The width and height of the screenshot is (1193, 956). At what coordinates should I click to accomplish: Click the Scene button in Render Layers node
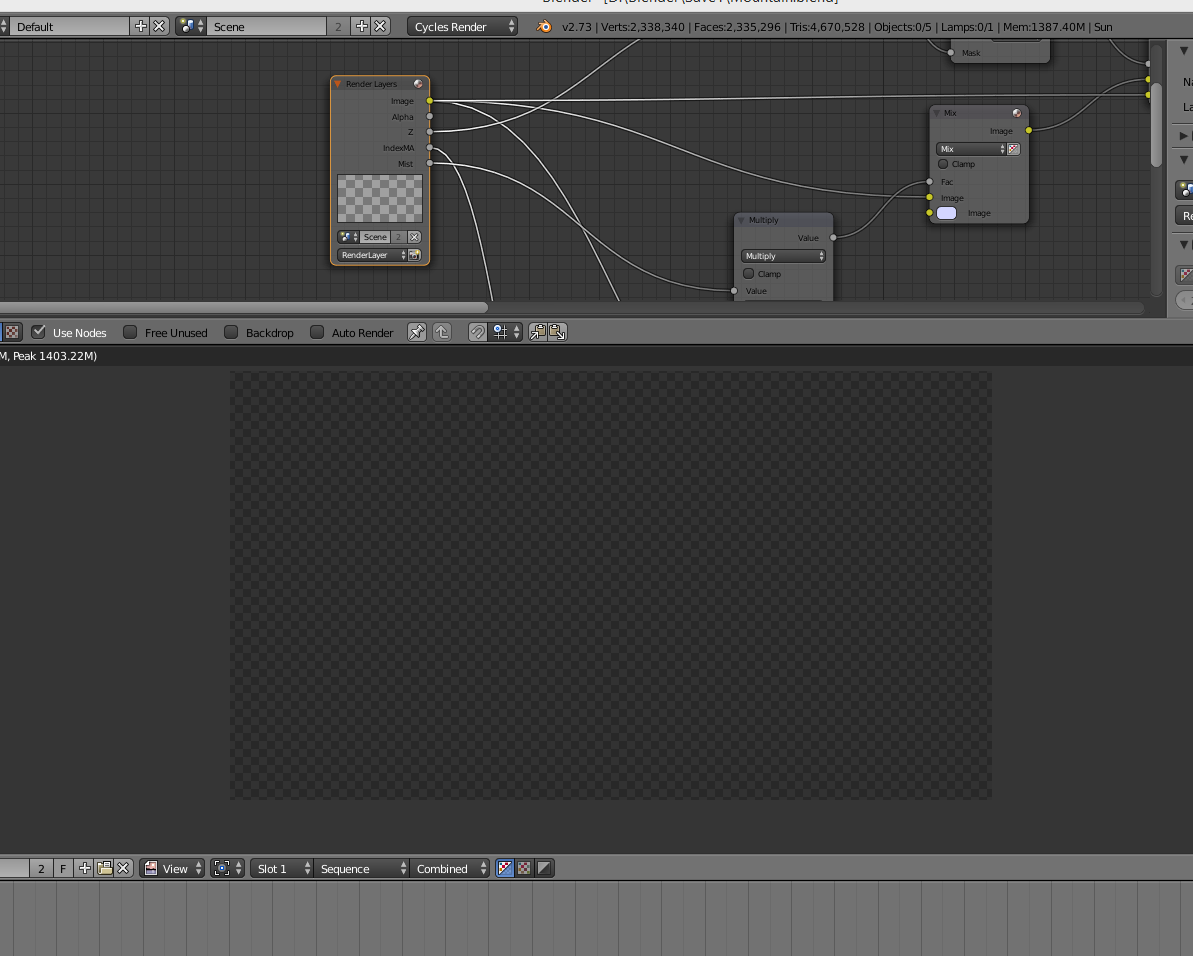(375, 237)
